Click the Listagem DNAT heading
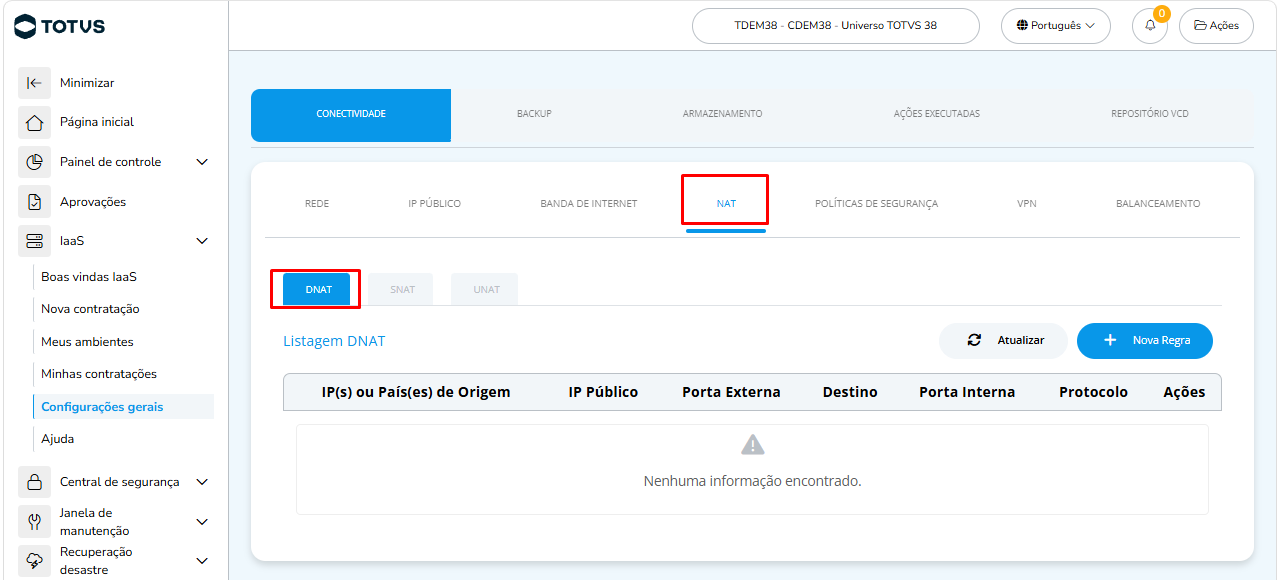1279x580 pixels. (334, 341)
